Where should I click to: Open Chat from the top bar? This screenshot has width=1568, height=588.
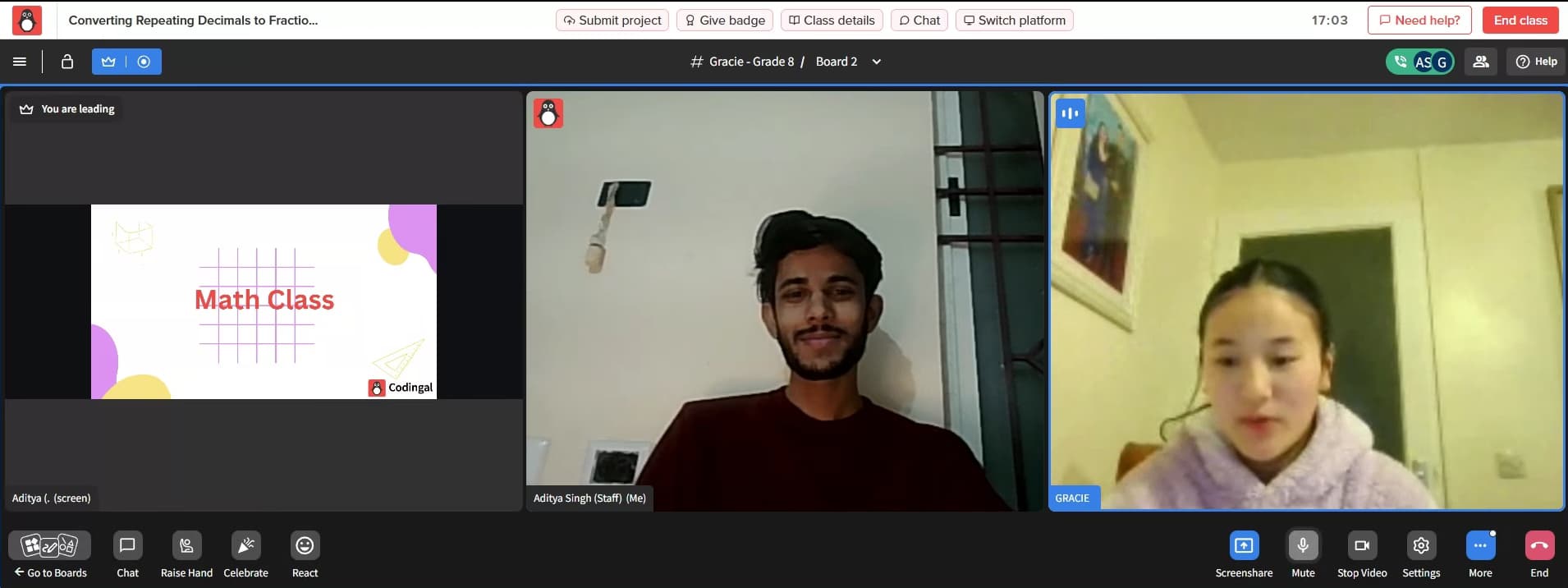(919, 21)
